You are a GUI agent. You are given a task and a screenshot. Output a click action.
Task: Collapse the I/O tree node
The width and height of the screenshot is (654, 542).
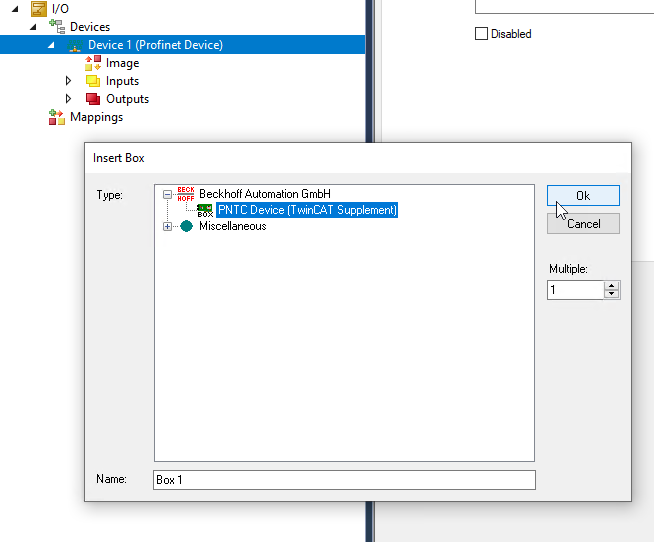15,9
